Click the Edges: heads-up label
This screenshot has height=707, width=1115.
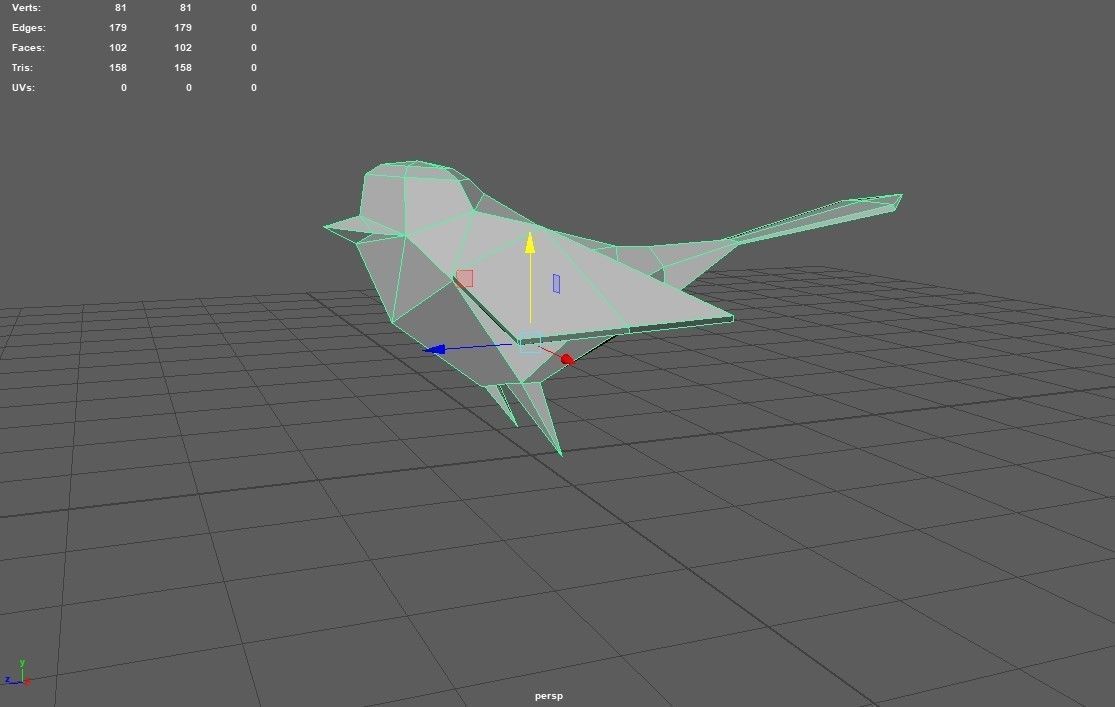pyautogui.click(x=28, y=28)
